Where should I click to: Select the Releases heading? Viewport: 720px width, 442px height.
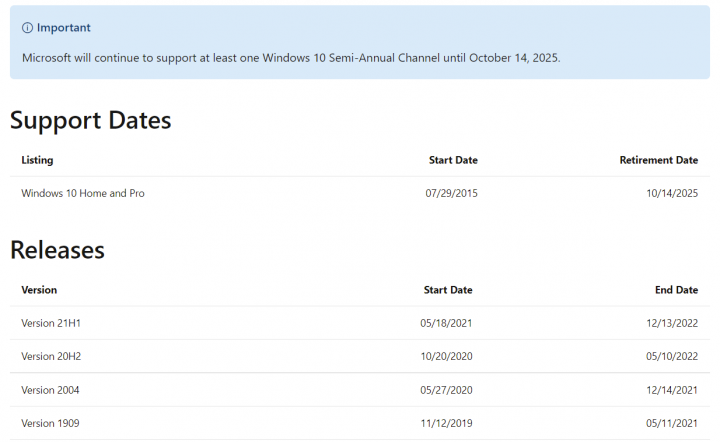[57, 250]
